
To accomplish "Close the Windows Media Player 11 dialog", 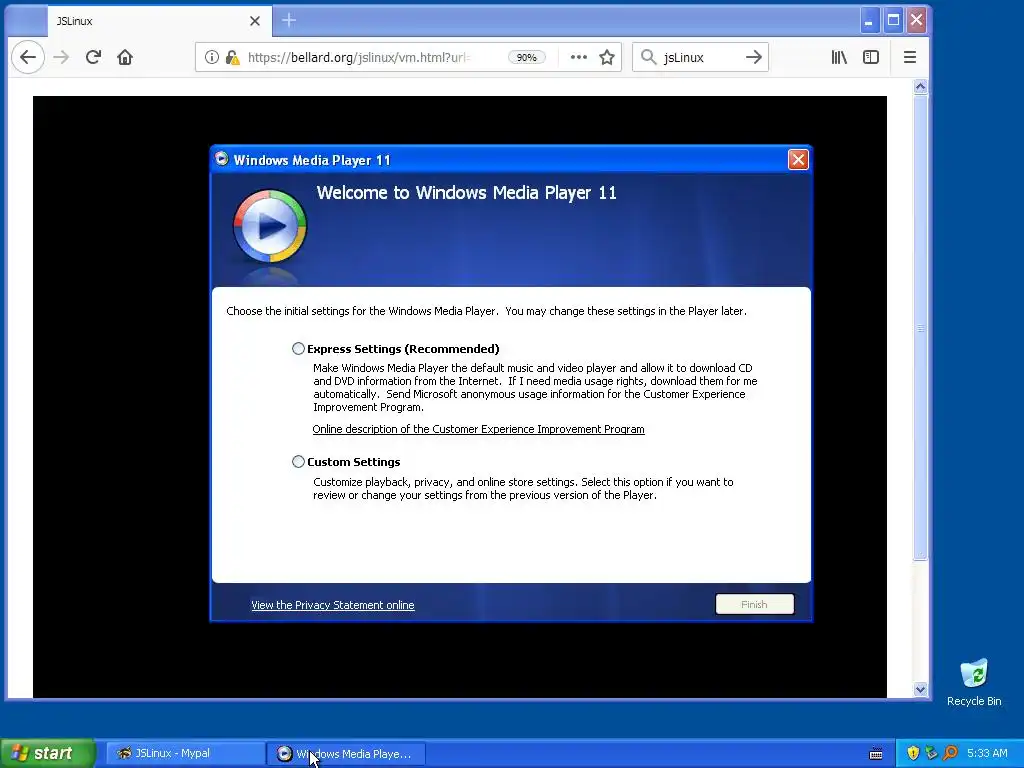I will pyautogui.click(x=798, y=159).
